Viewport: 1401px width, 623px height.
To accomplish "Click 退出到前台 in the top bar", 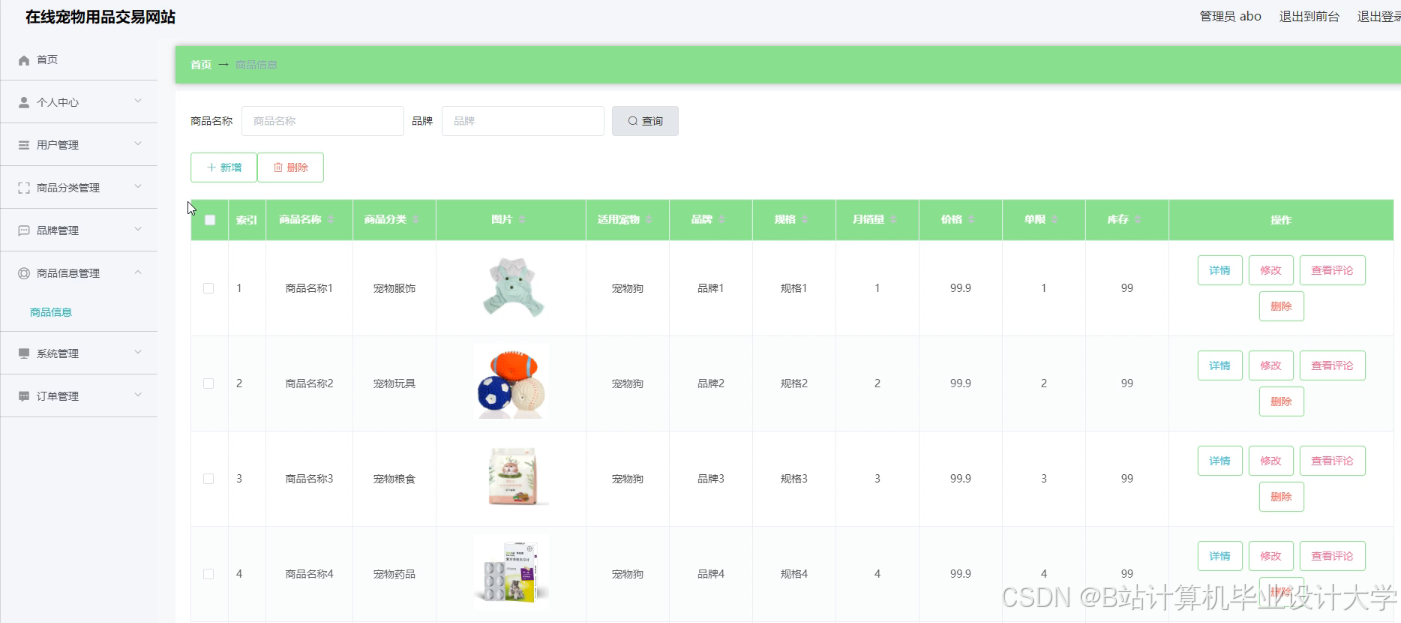I will point(1309,17).
